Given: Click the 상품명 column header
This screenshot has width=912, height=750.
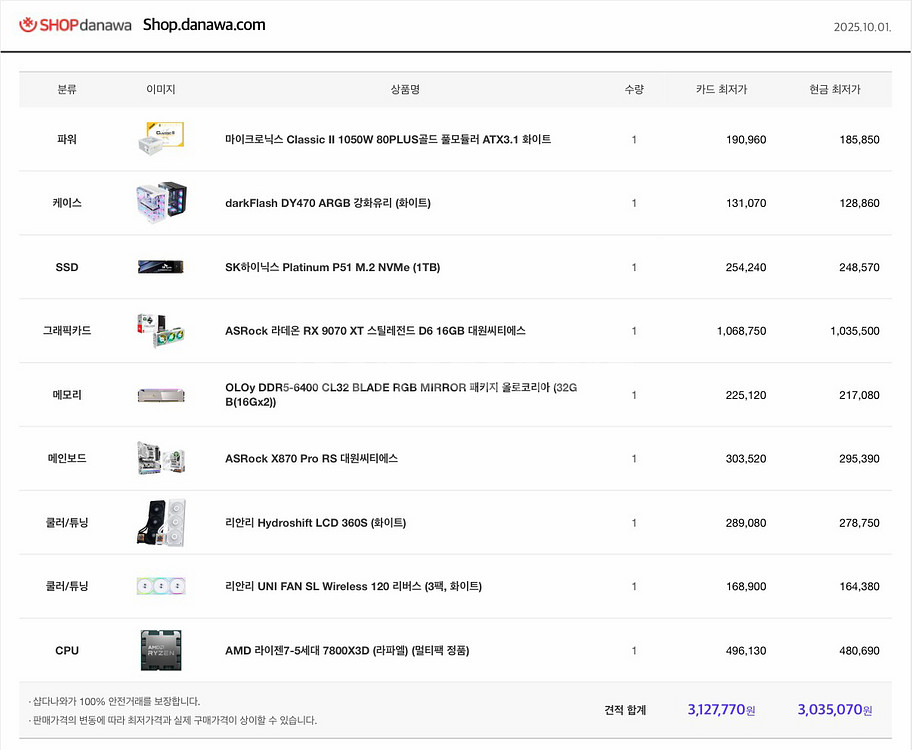Looking at the screenshot, I should tap(405, 89).
